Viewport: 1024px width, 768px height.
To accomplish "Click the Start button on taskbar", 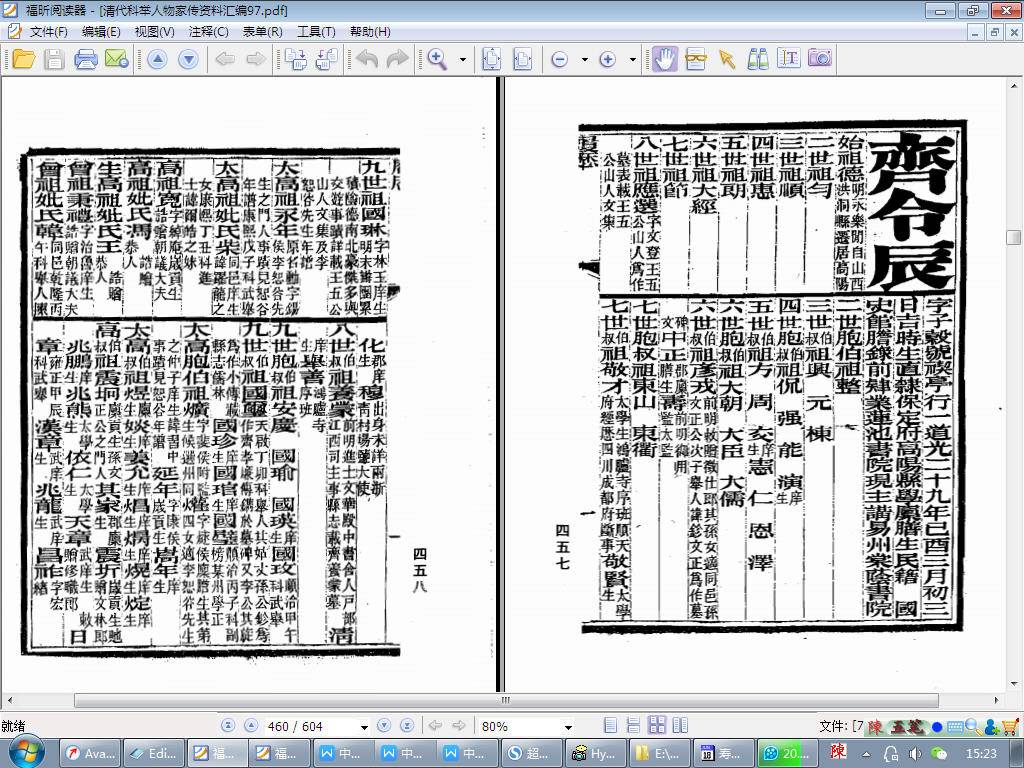I will (x=26, y=752).
